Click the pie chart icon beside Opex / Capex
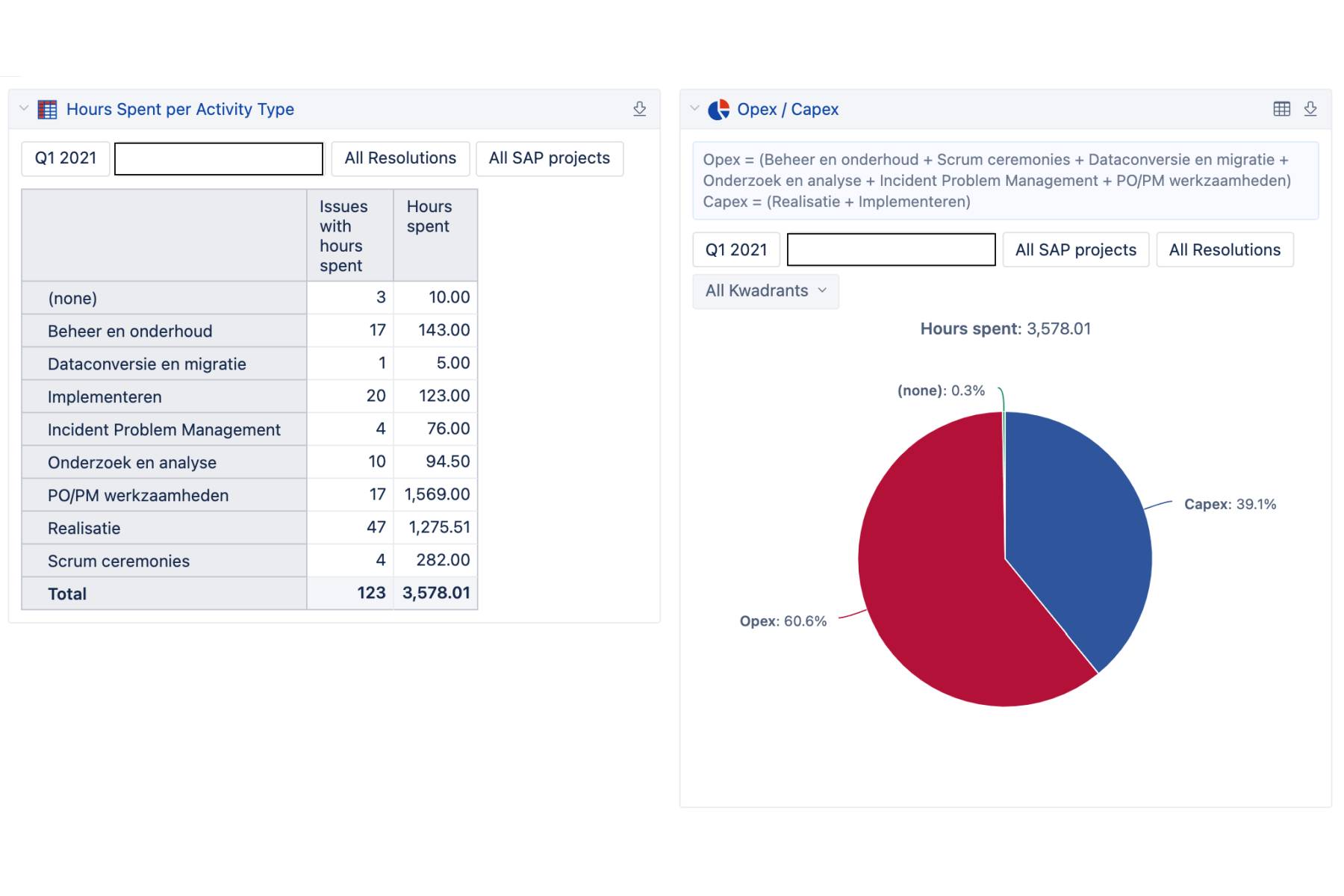 coord(718,110)
